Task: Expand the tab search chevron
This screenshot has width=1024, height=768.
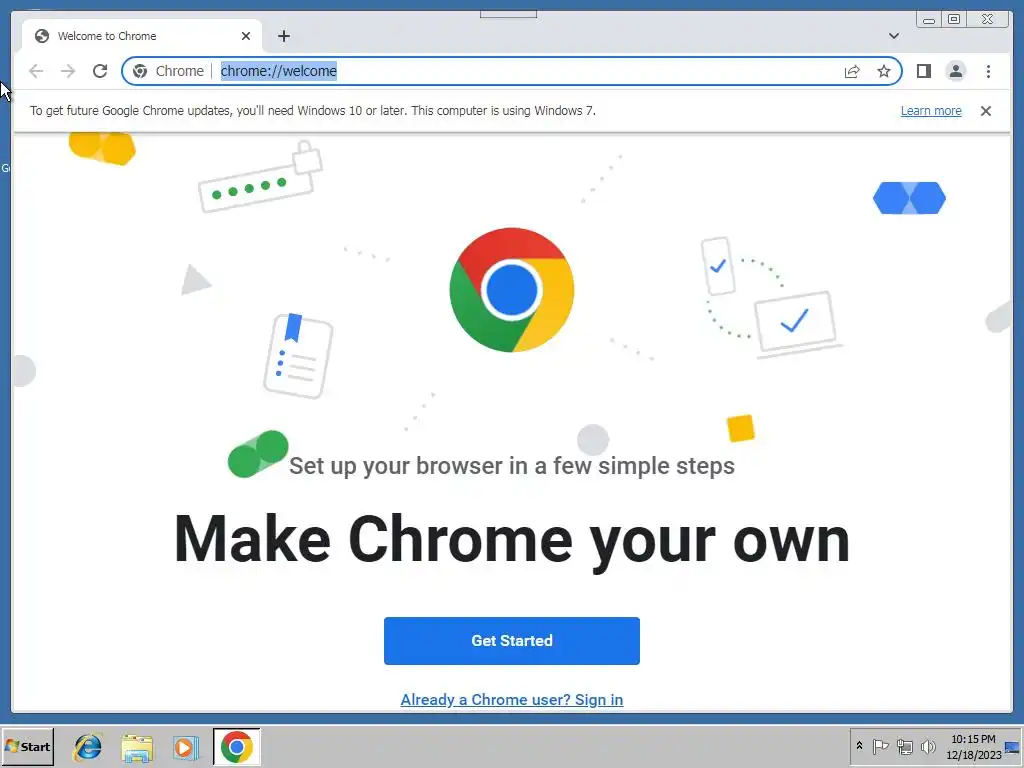Action: (x=893, y=36)
